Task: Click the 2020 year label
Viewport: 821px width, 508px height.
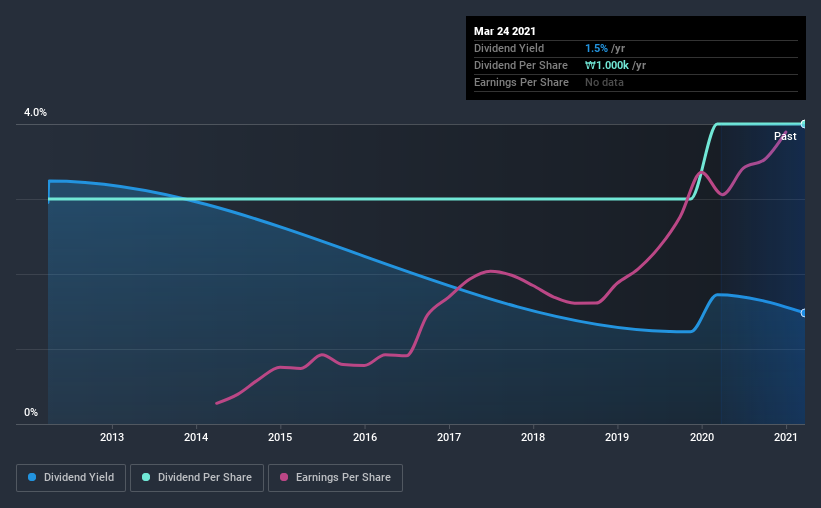Action: point(702,437)
